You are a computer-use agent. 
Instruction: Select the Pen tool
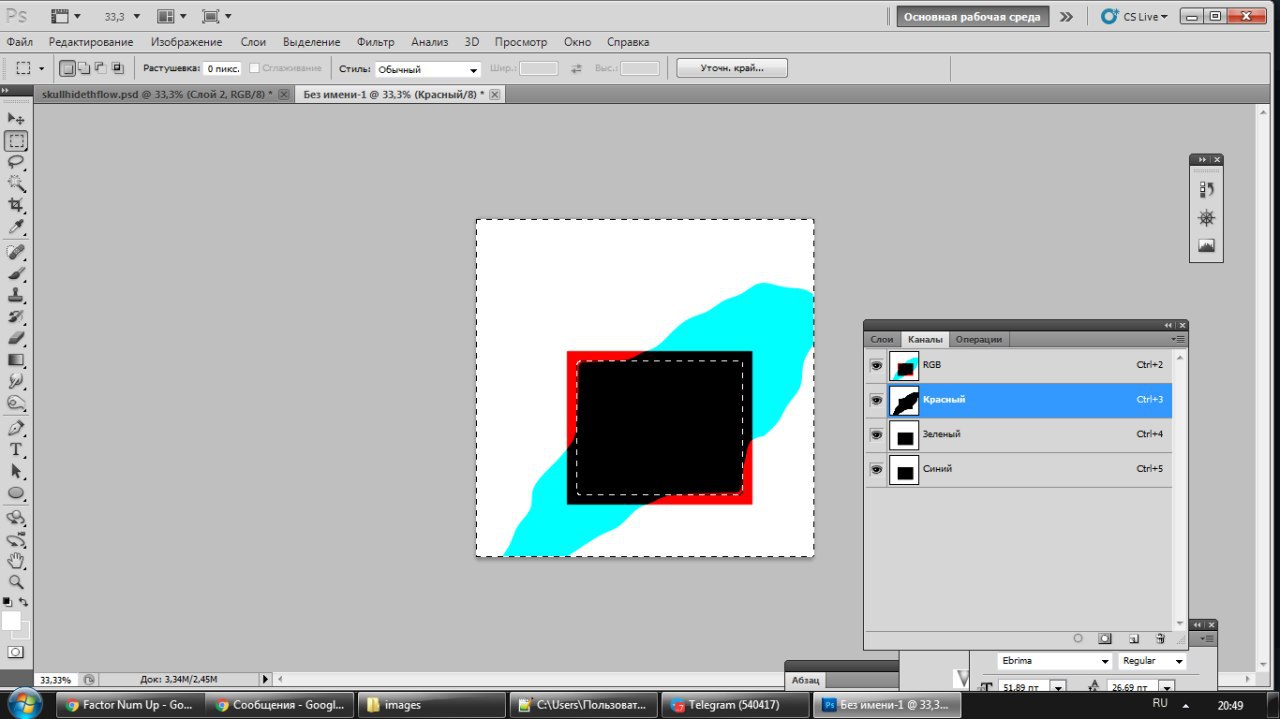[x=16, y=428]
